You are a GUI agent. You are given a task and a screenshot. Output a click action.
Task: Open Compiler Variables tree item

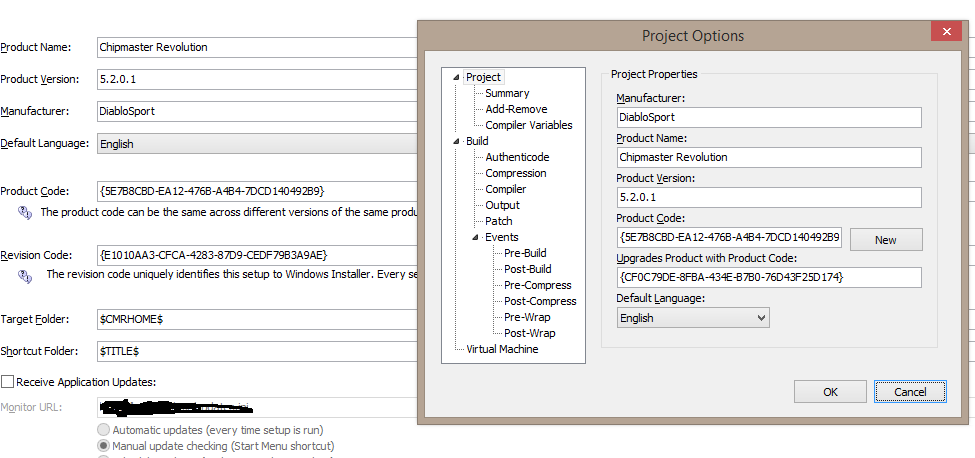click(529, 125)
